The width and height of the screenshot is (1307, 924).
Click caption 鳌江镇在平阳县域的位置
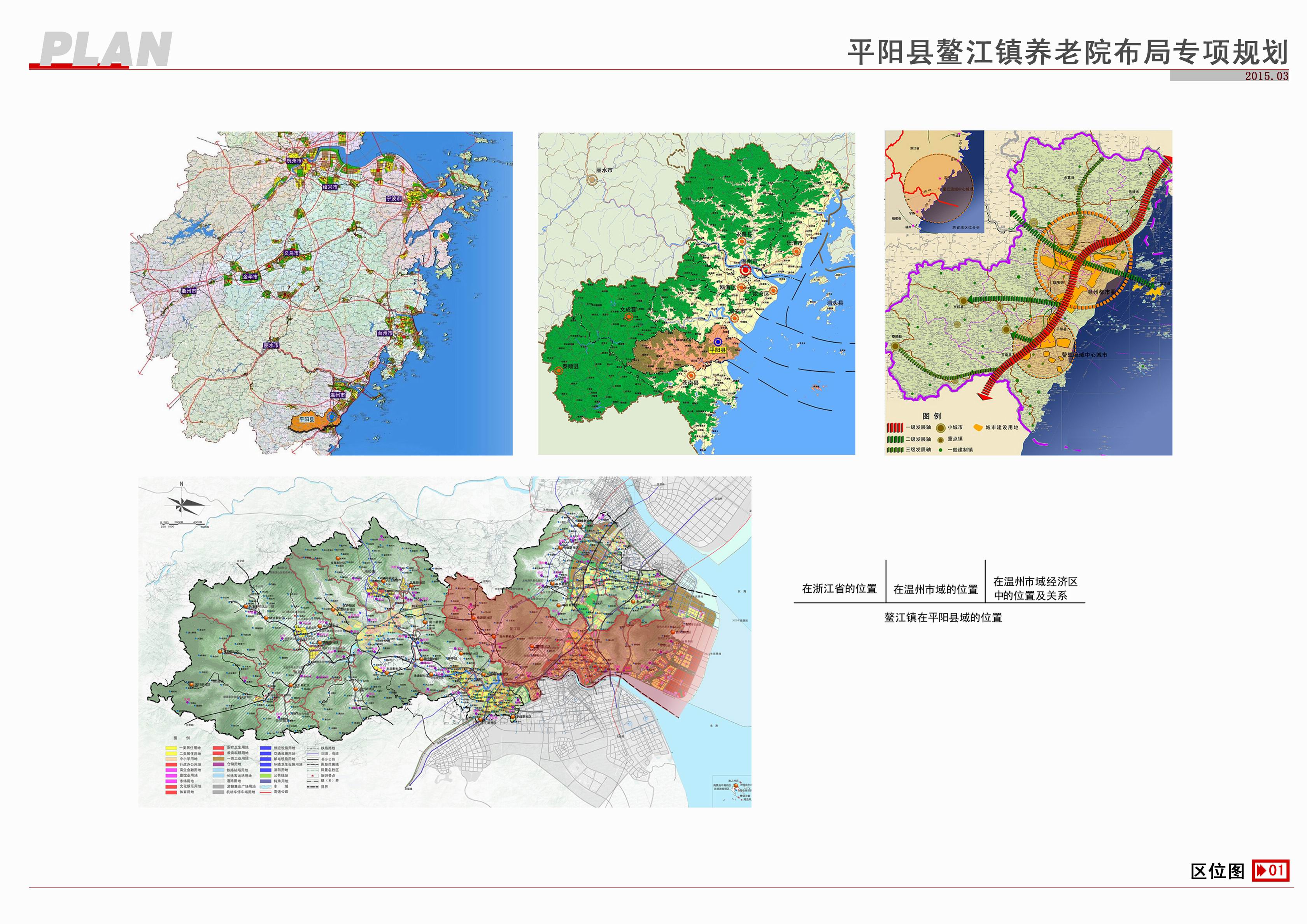(x=943, y=617)
